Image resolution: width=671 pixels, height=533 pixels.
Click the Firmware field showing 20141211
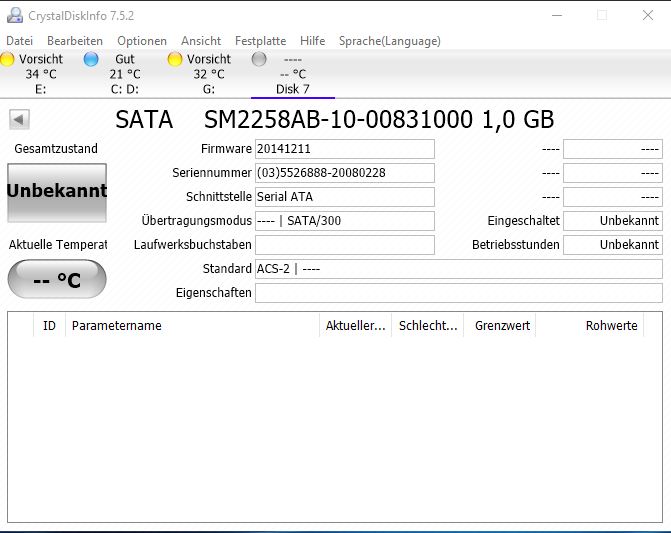coord(345,149)
